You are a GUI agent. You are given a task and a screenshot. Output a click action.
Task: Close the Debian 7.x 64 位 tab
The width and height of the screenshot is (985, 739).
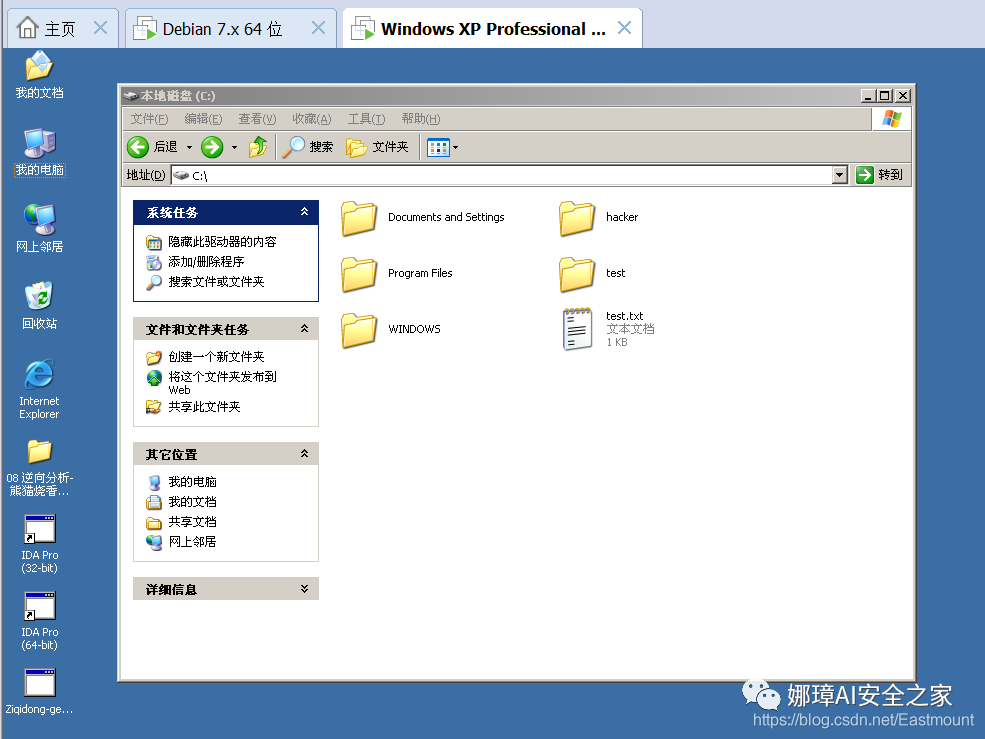click(318, 28)
